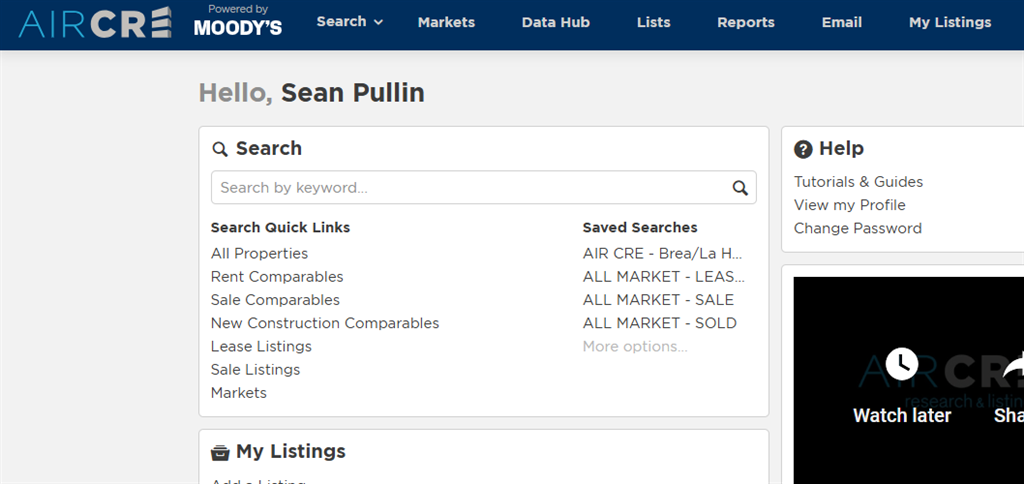The width and height of the screenshot is (1024, 484).
Task: Open the All Properties quick link
Action: point(259,254)
